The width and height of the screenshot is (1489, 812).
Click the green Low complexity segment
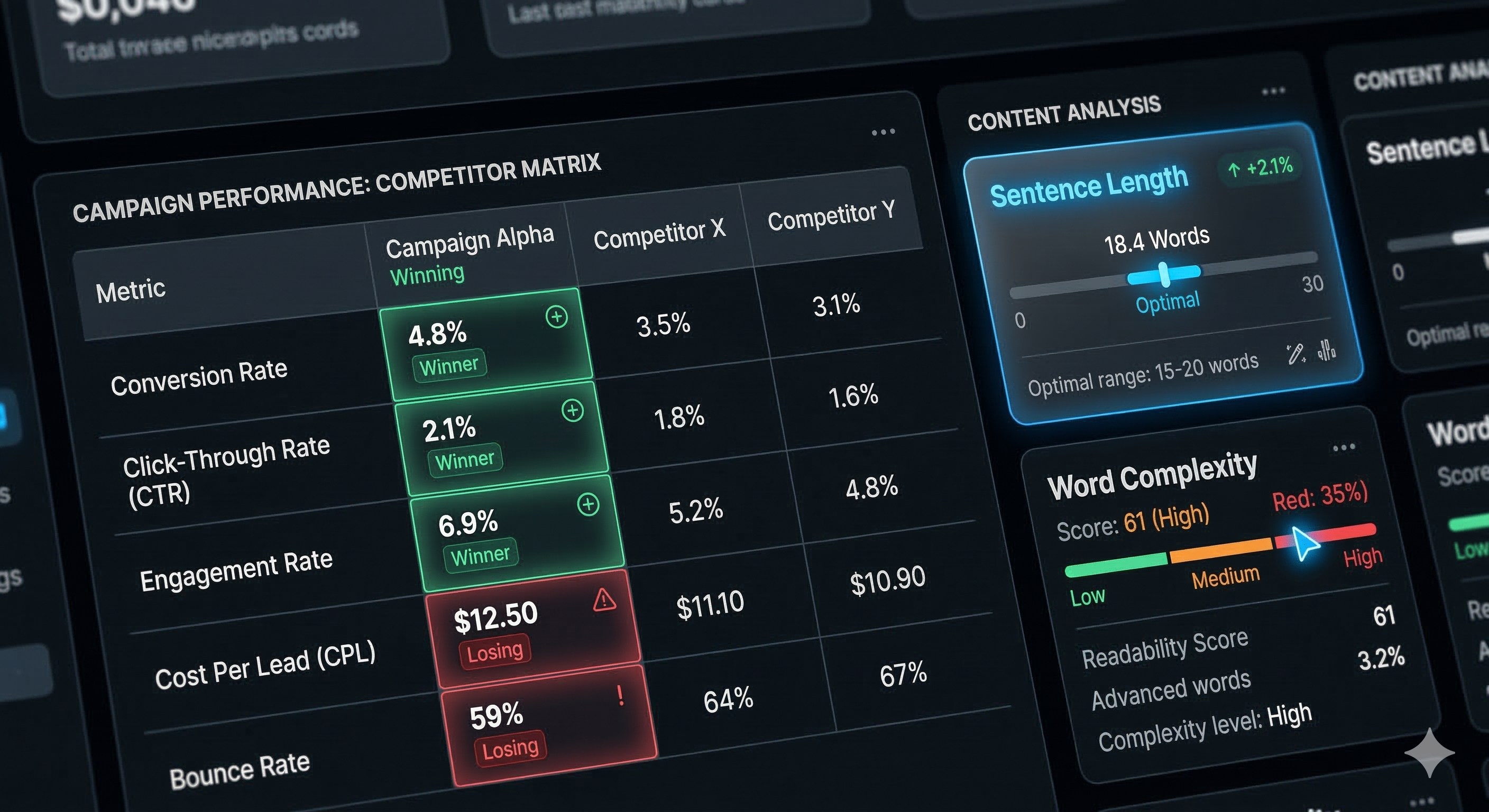[1116, 564]
